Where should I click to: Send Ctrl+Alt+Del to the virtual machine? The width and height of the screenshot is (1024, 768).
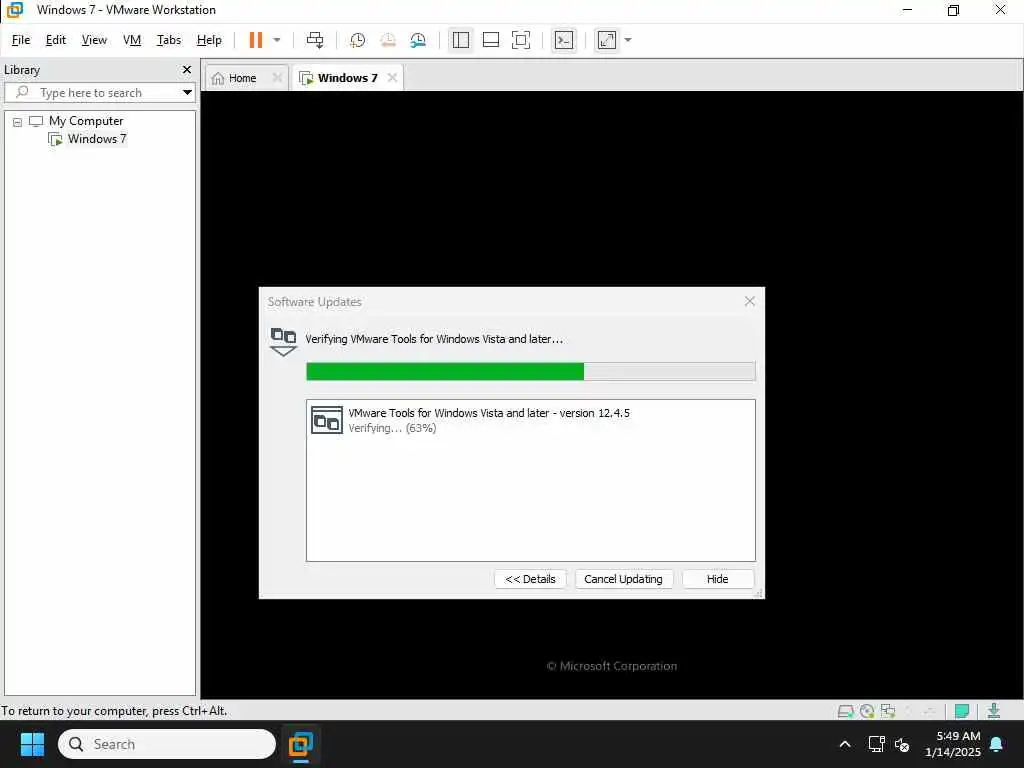pyautogui.click(x=315, y=40)
